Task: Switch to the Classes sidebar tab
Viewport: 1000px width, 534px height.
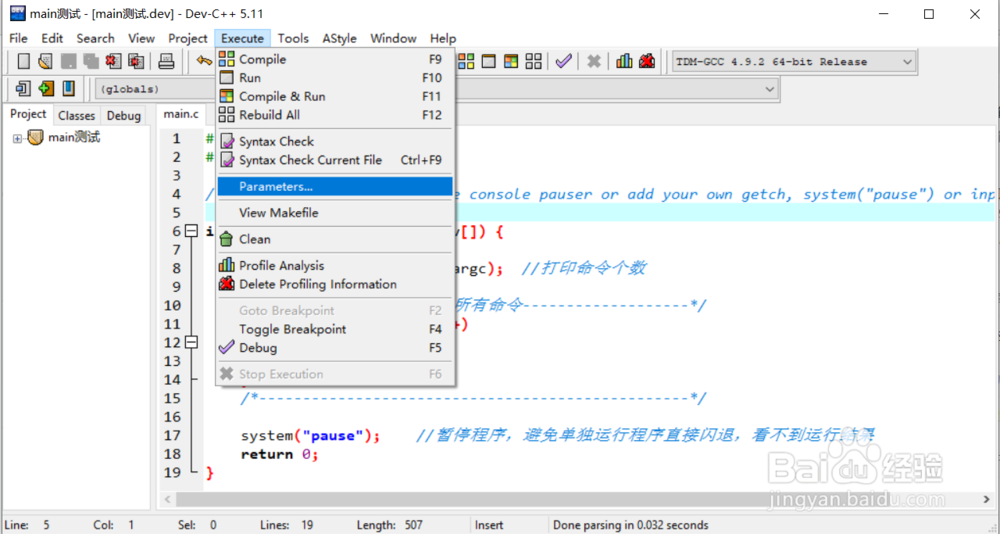Action: [x=77, y=115]
